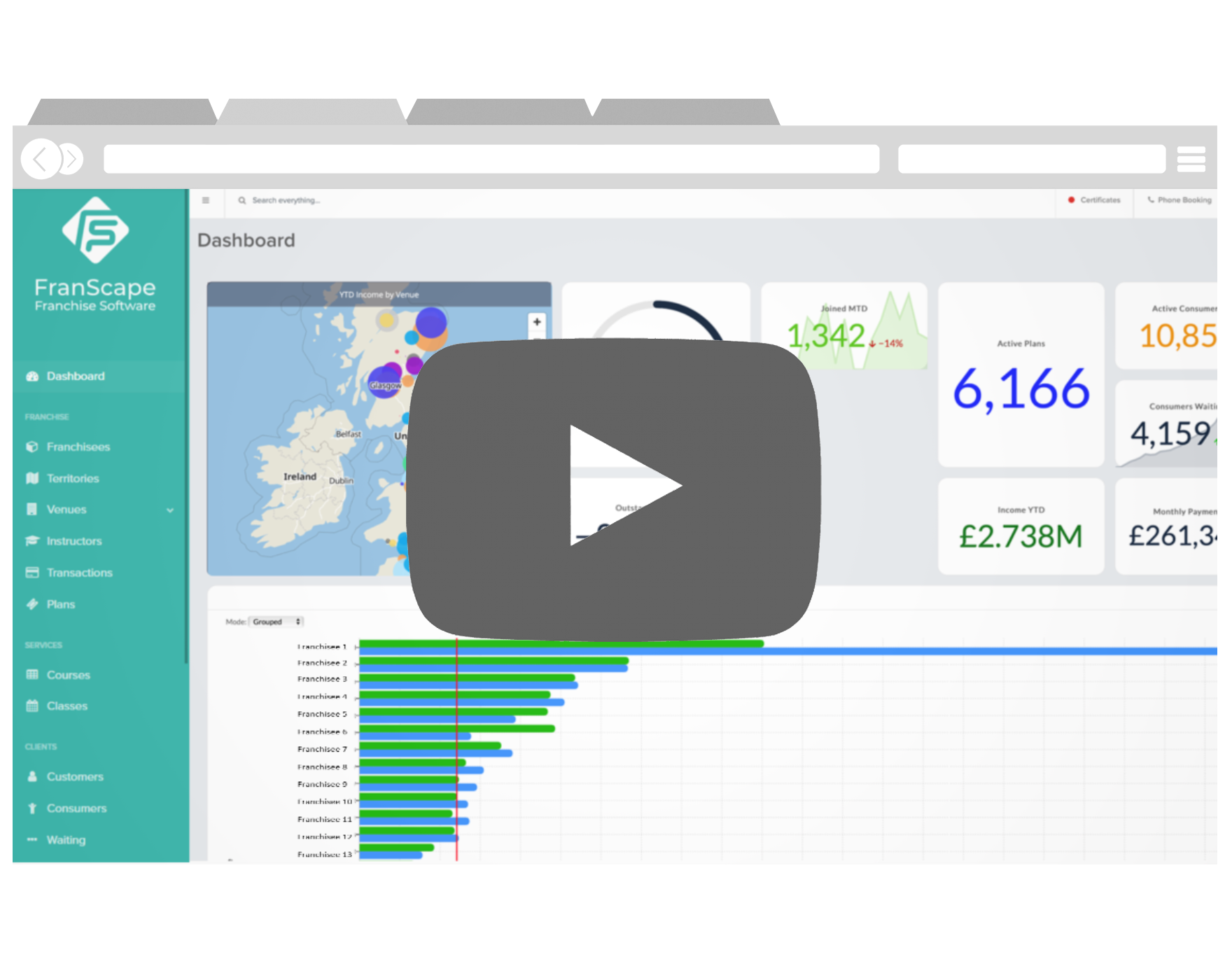Click the Active Plans 6,166 card
Screen dimensions: 1225x980
point(1021,375)
